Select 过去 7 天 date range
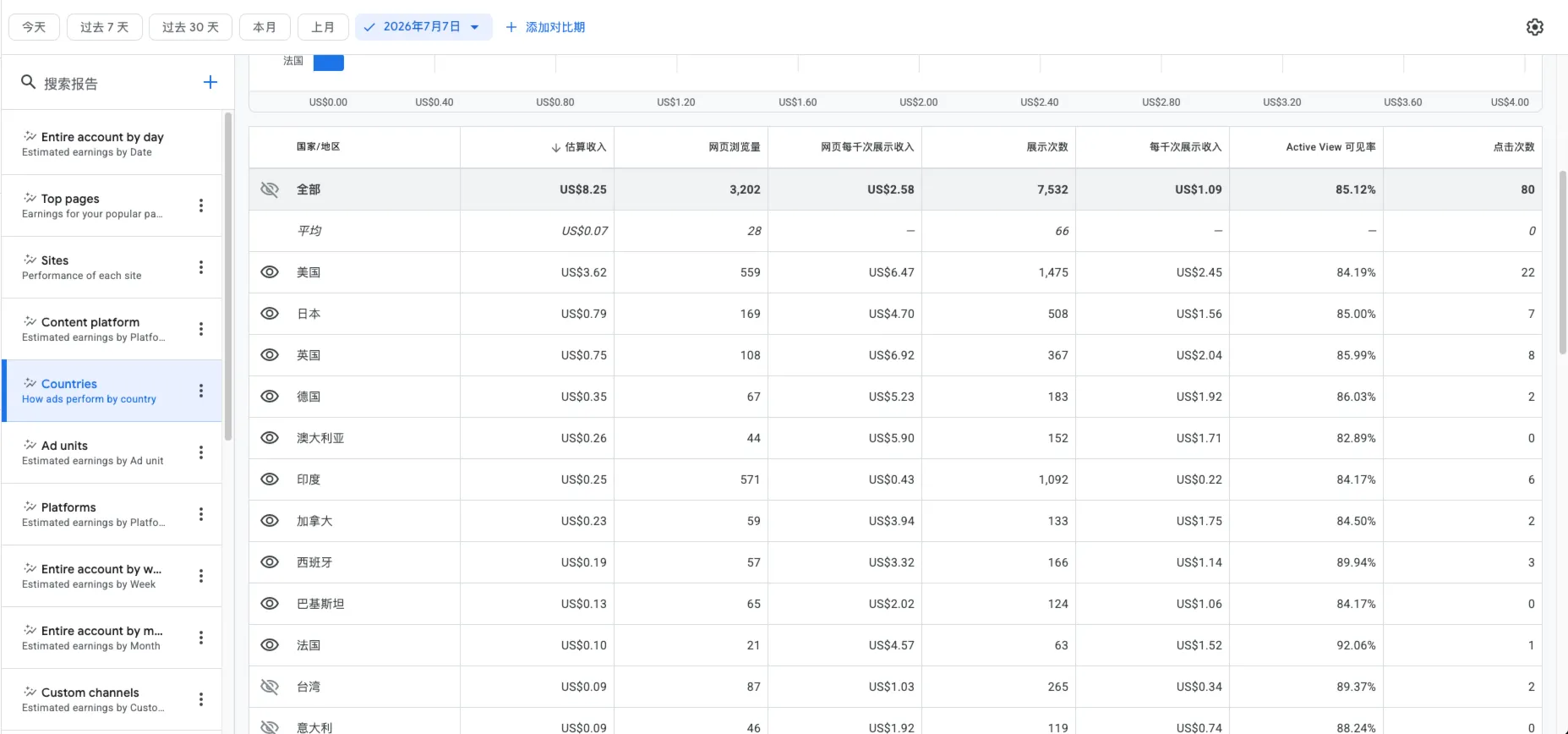Screen dimensions: 1568x734 (105, 27)
